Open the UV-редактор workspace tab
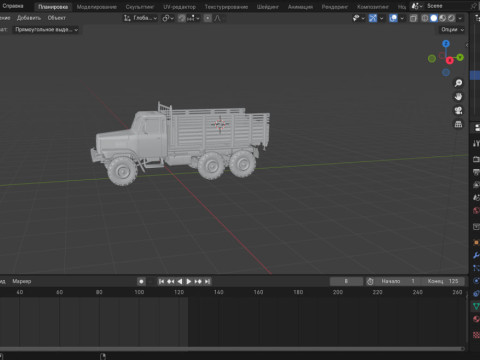 click(179, 7)
